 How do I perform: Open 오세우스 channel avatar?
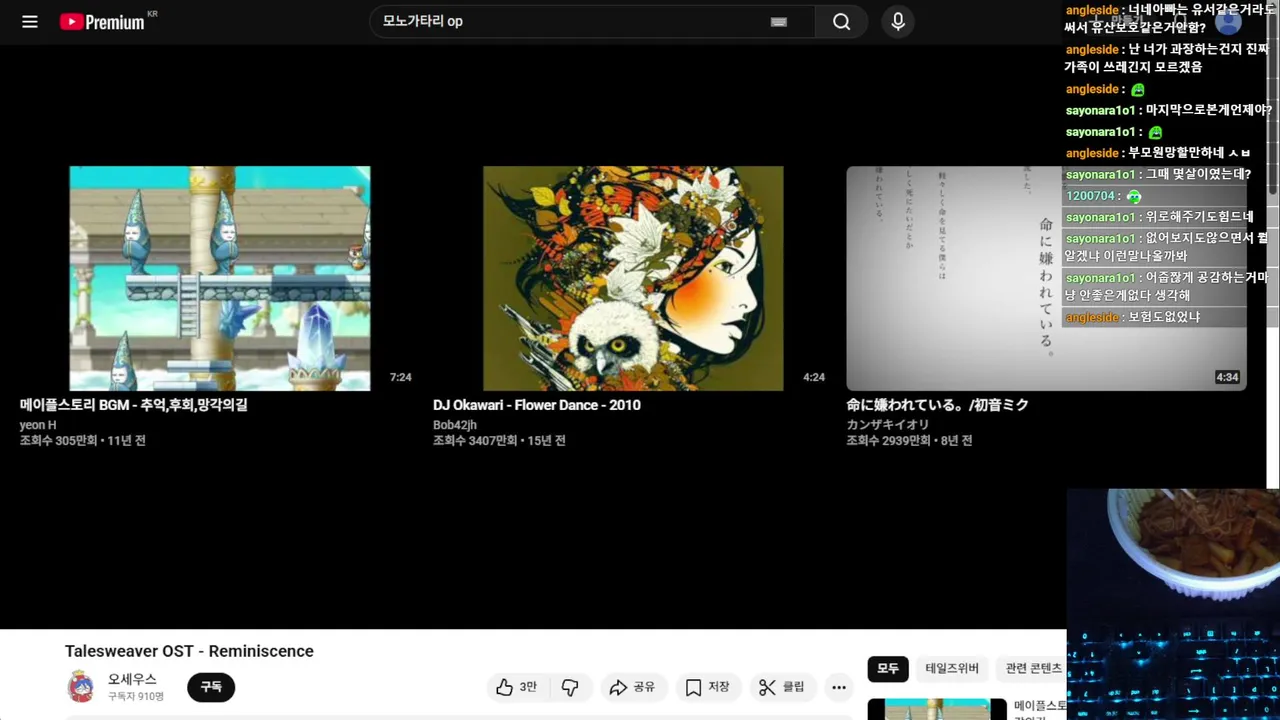(81, 687)
